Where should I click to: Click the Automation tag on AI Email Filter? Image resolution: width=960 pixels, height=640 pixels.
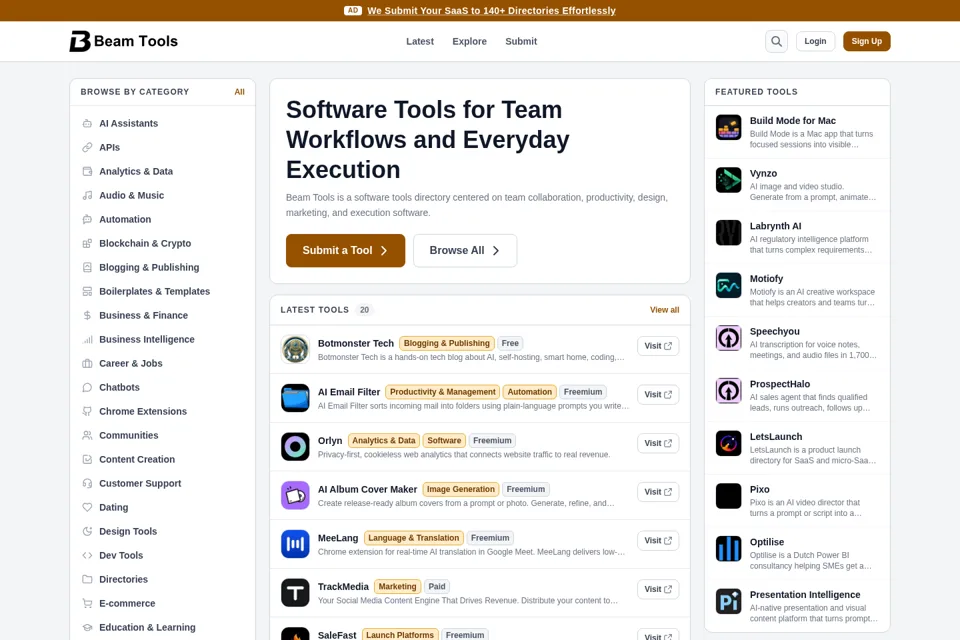tap(530, 392)
